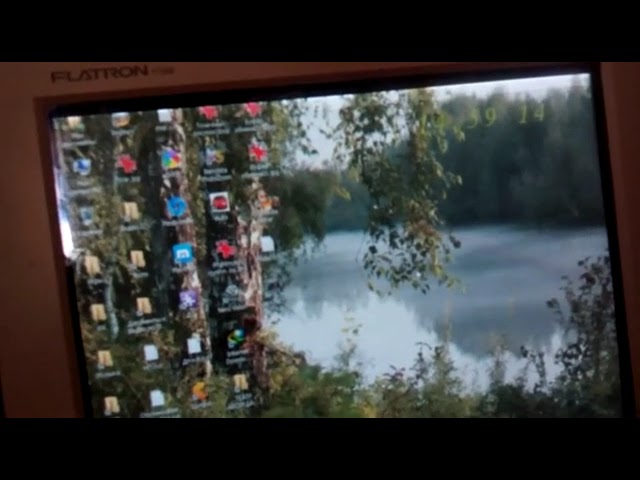Click the white document icon beside the Pac-Man icon

pyautogui.click(x=157, y=399)
